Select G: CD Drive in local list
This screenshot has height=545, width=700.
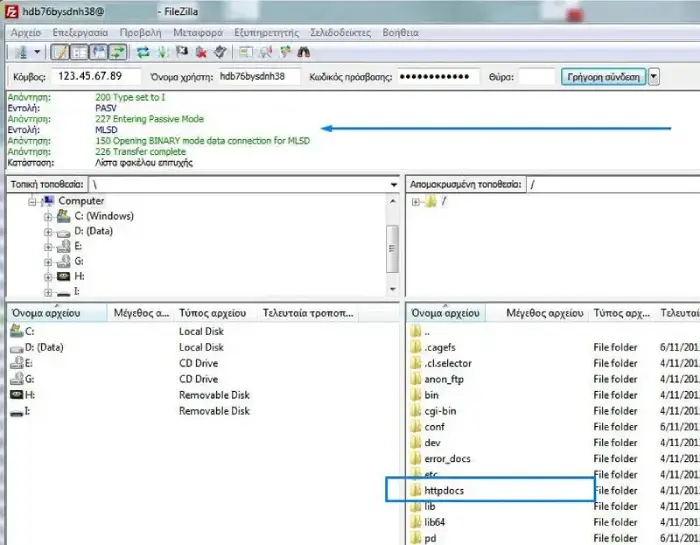203,379
